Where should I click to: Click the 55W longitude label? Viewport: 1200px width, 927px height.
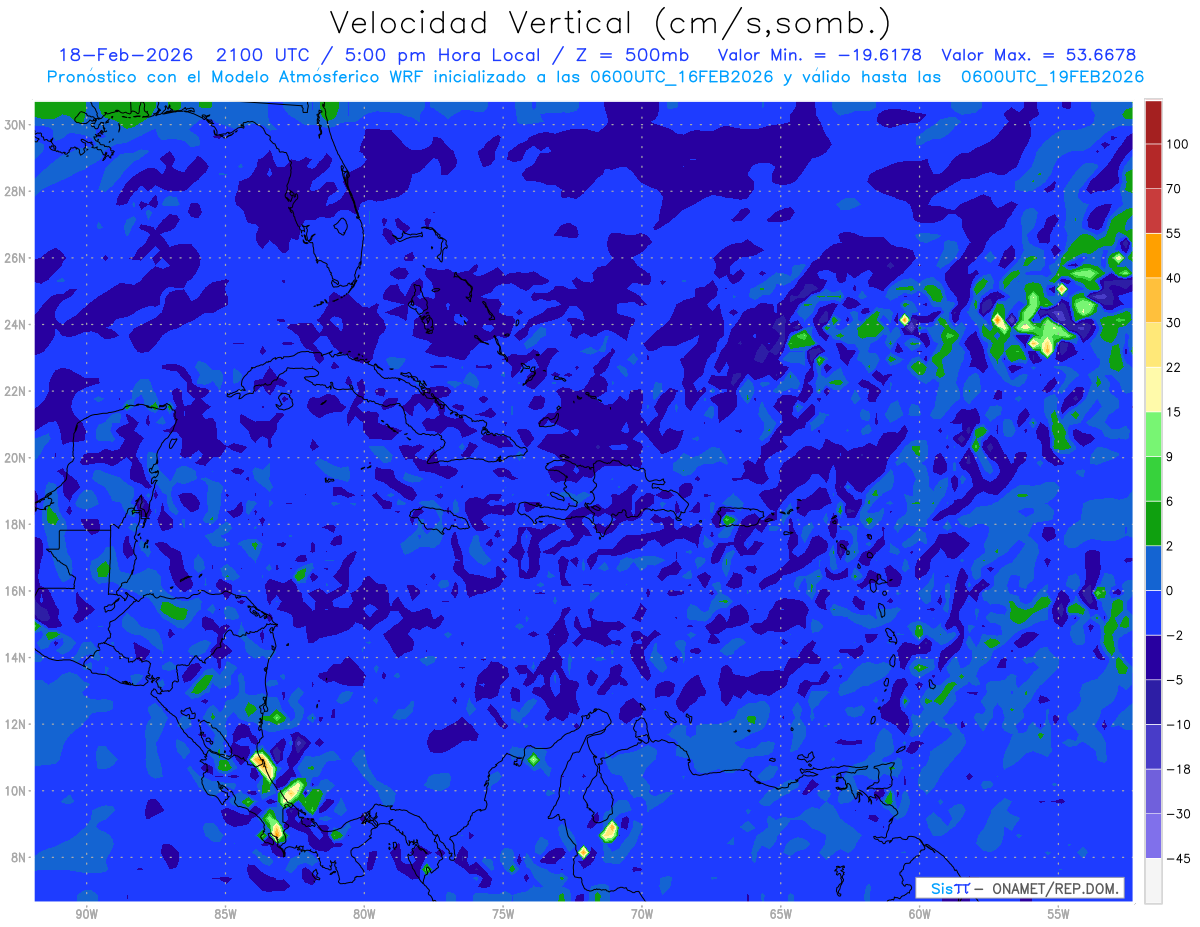click(x=1059, y=915)
